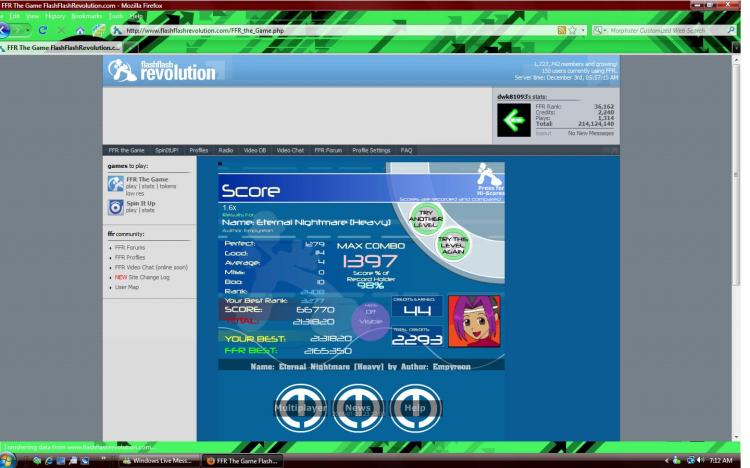Open the History menu
The width and height of the screenshot is (750, 468).
click(55, 16)
